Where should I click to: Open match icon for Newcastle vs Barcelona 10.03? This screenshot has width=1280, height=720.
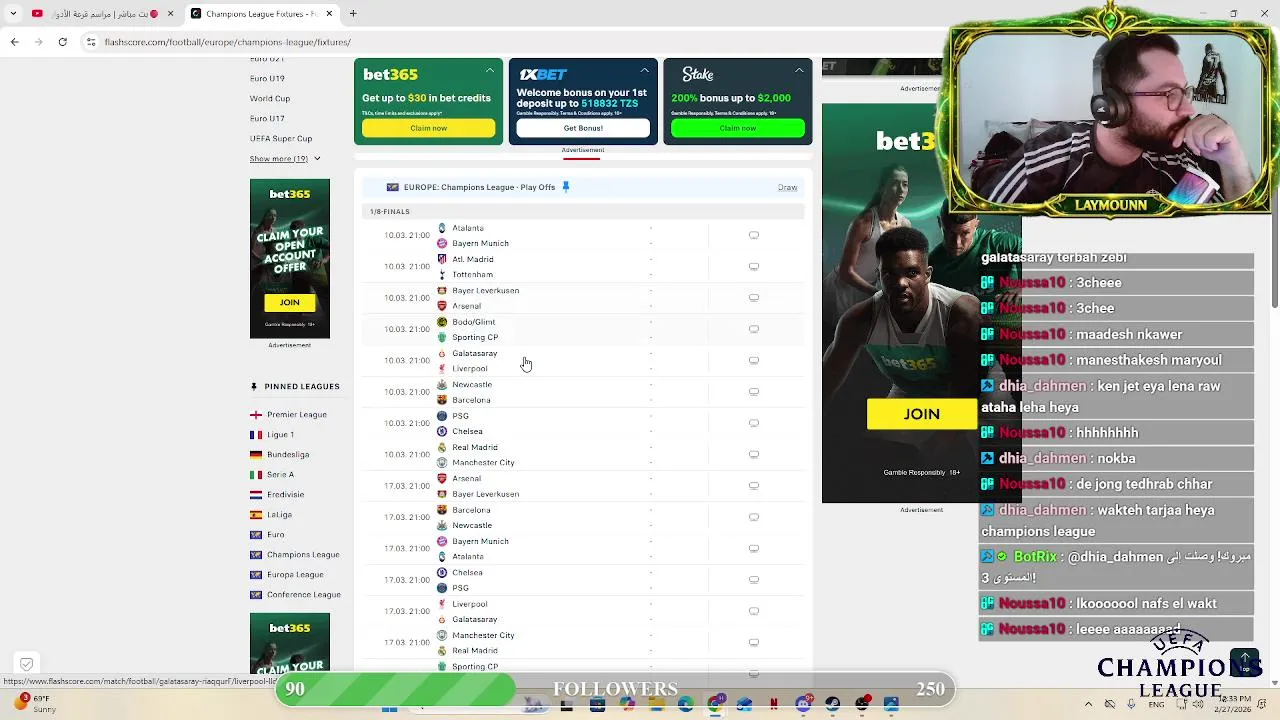pyautogui.click(x=754, y=392)
